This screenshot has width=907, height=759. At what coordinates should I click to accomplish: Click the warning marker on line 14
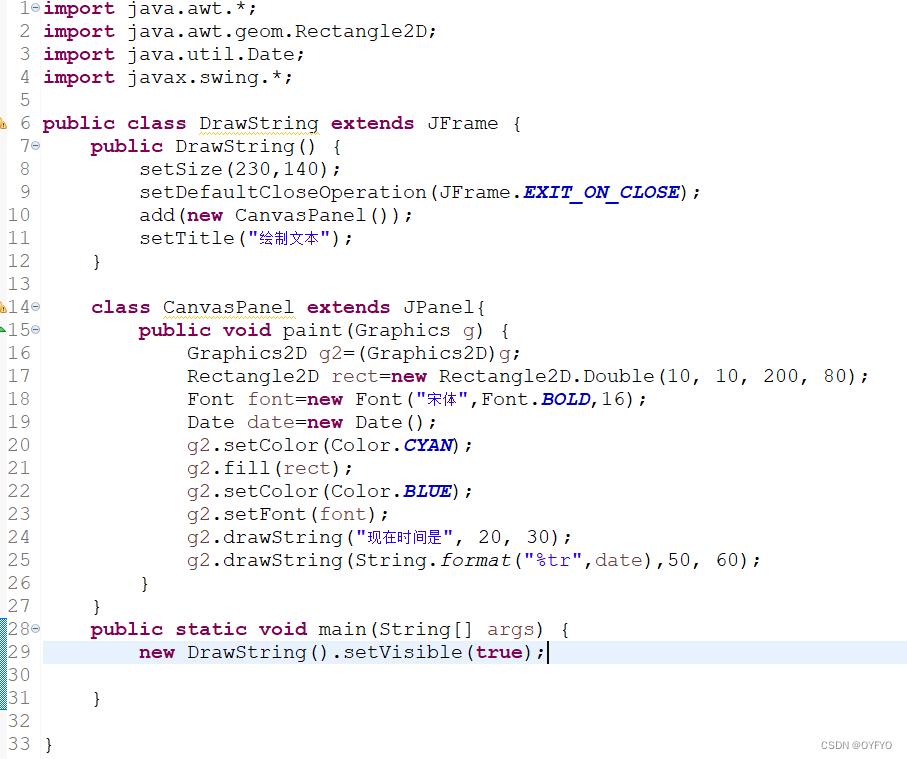coord(3,307)
